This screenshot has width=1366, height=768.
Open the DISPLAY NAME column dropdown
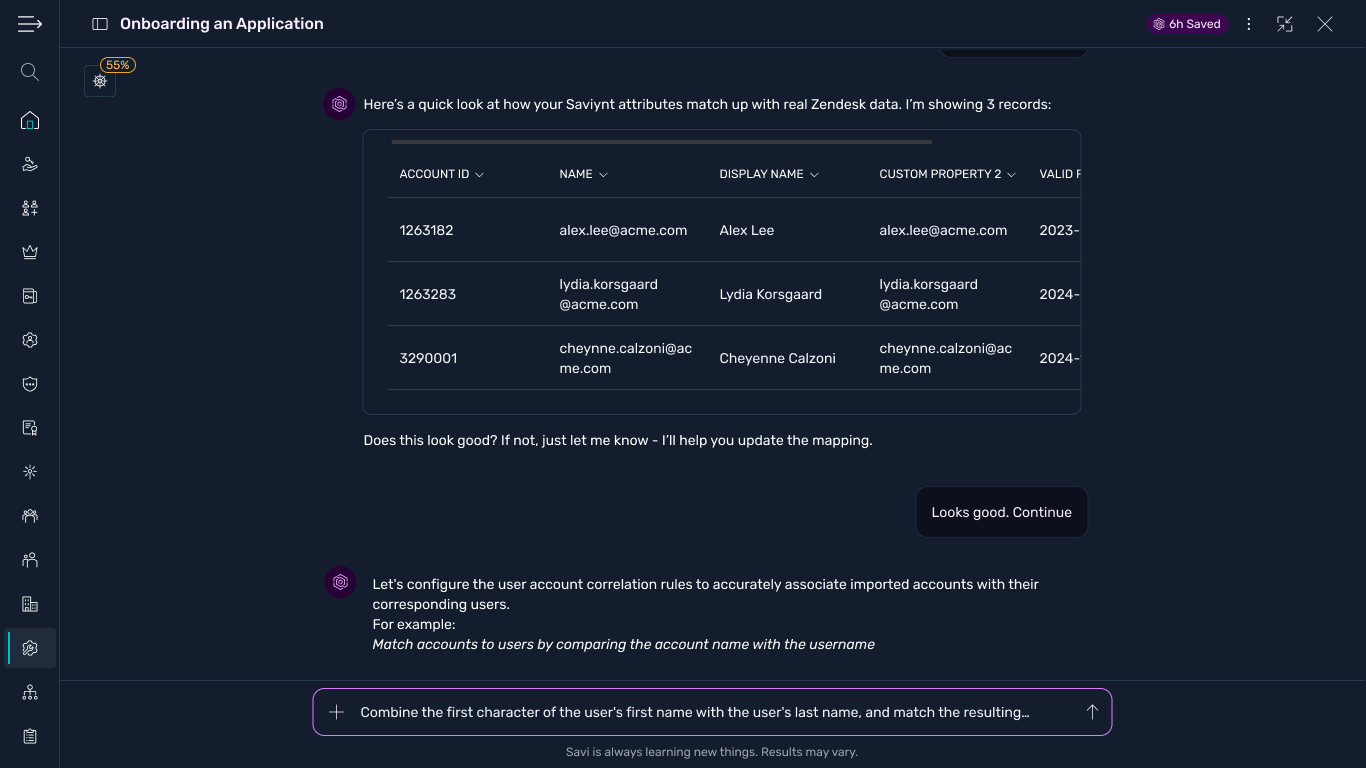(x=814, y=174)
